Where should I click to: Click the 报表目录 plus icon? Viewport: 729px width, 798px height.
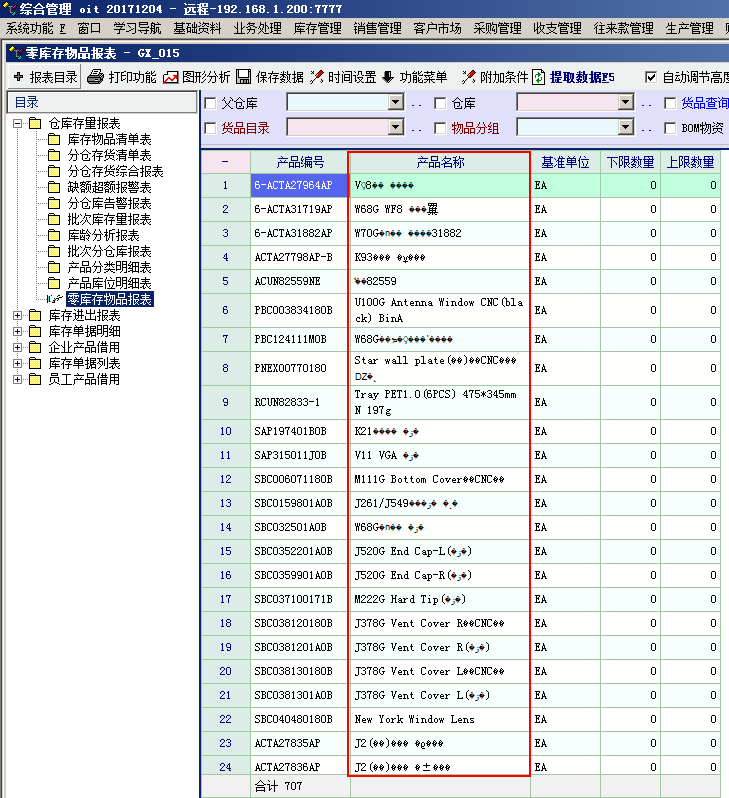pyautogui.click(x=18, y=77)
